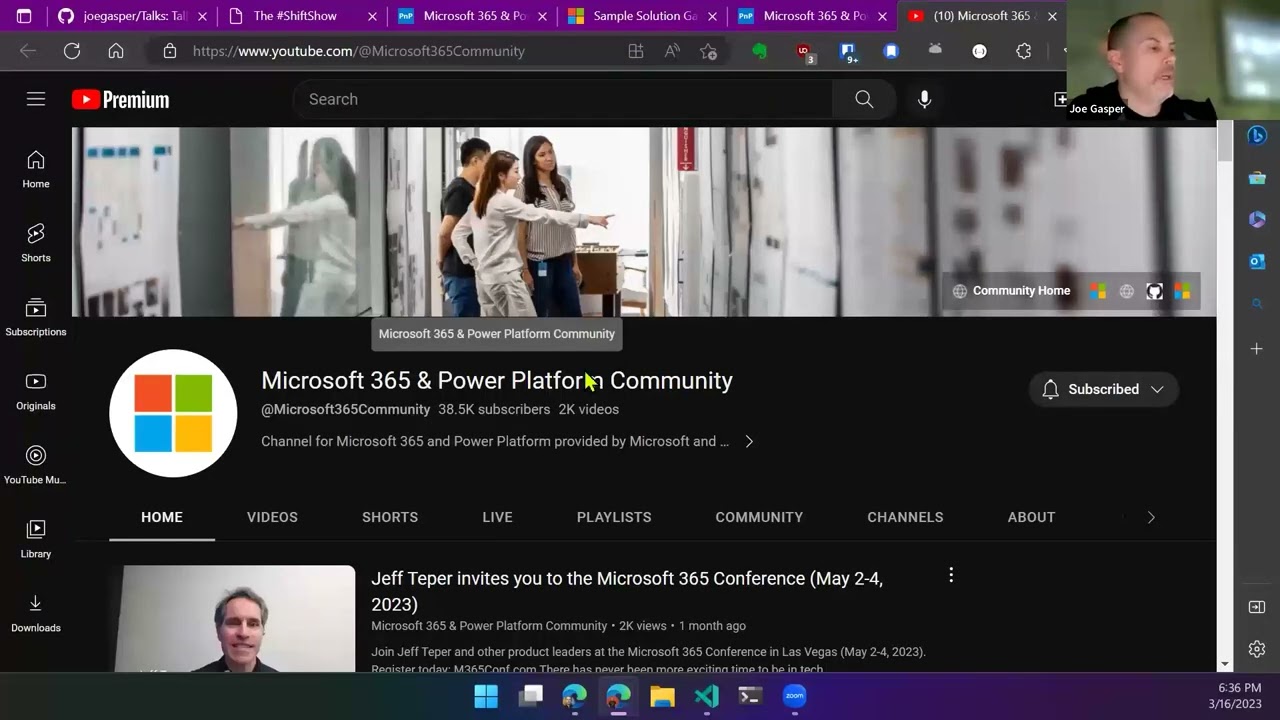
Task: Open Downloads from the sidebar
Action: coord(36,613)
